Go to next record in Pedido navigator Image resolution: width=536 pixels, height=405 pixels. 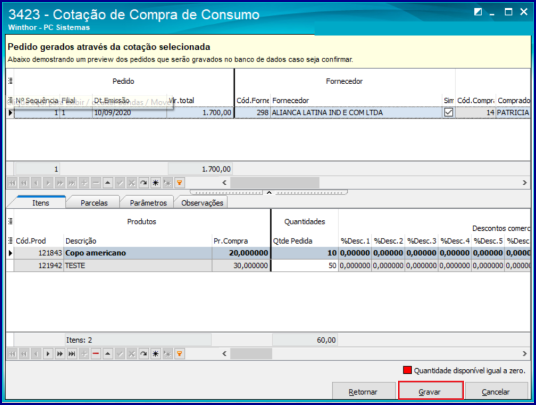point(48,183)
